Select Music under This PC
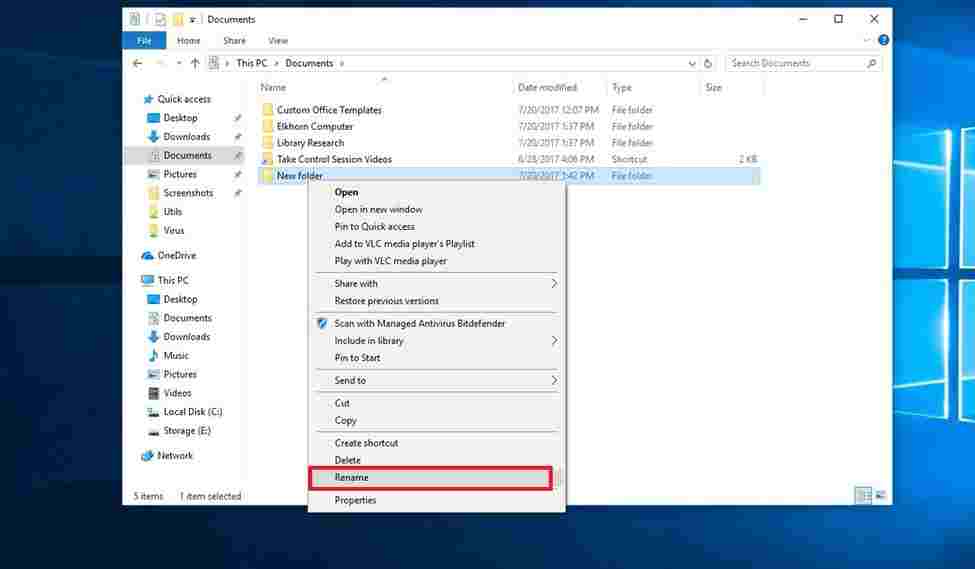Screen dimensions: 975x569 pos(176,355)
